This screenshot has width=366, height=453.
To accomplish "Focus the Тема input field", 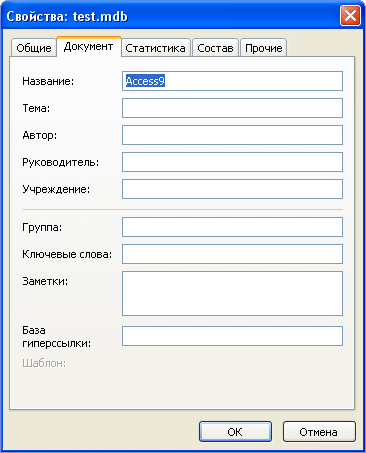I will (232, 108).
